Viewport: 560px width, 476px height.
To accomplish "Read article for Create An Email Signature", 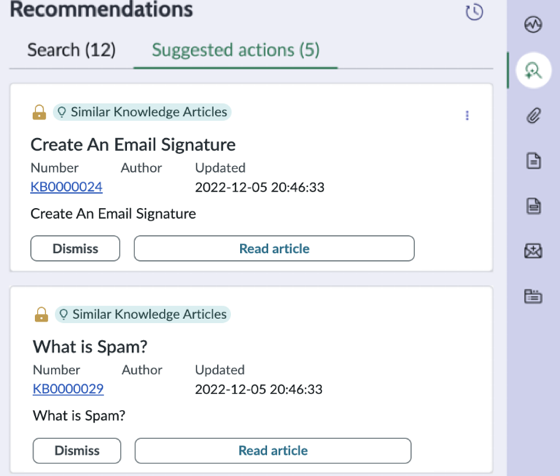I will click(x=274, y=249).
